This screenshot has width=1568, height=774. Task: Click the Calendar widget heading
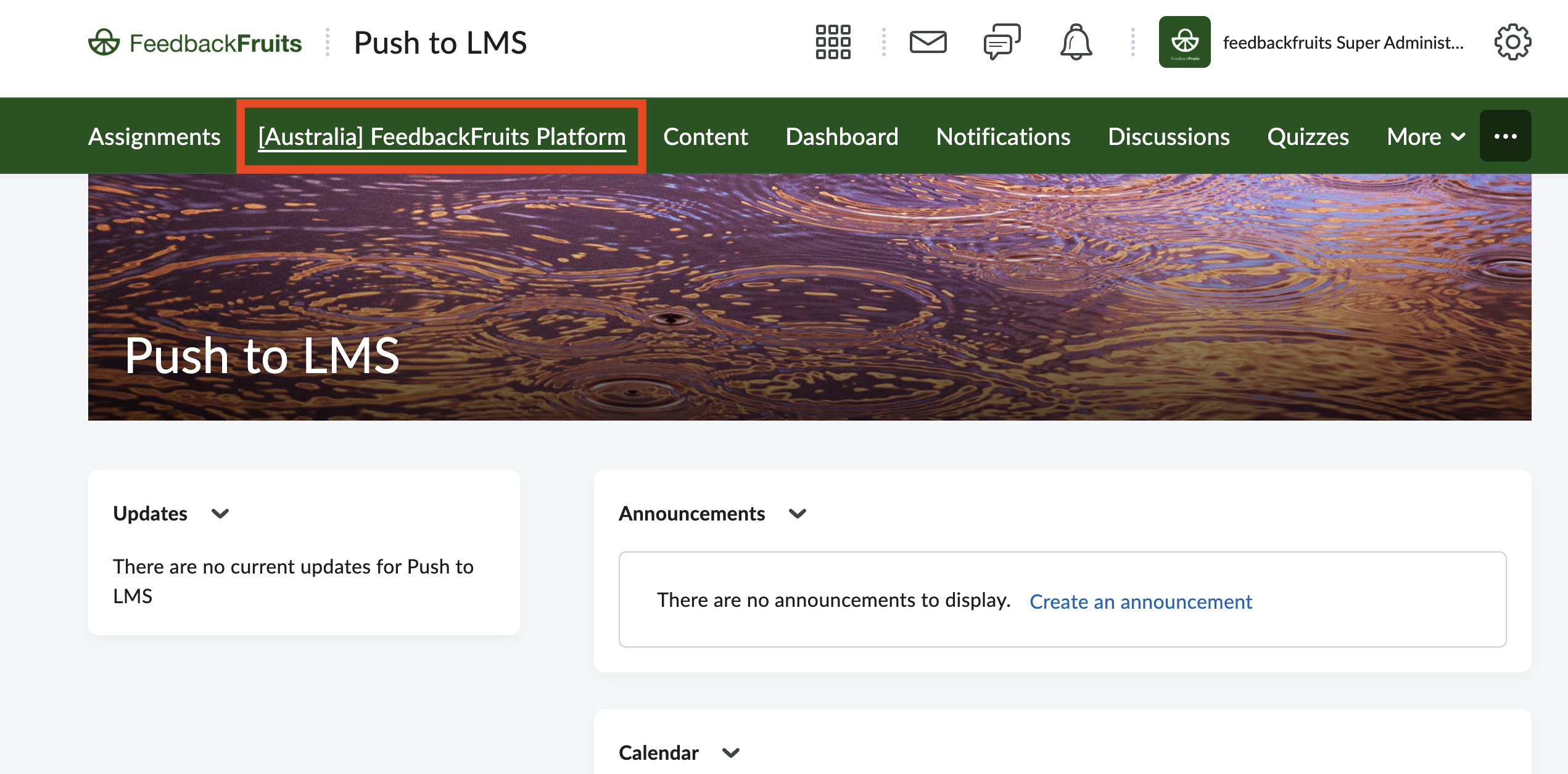658,752
